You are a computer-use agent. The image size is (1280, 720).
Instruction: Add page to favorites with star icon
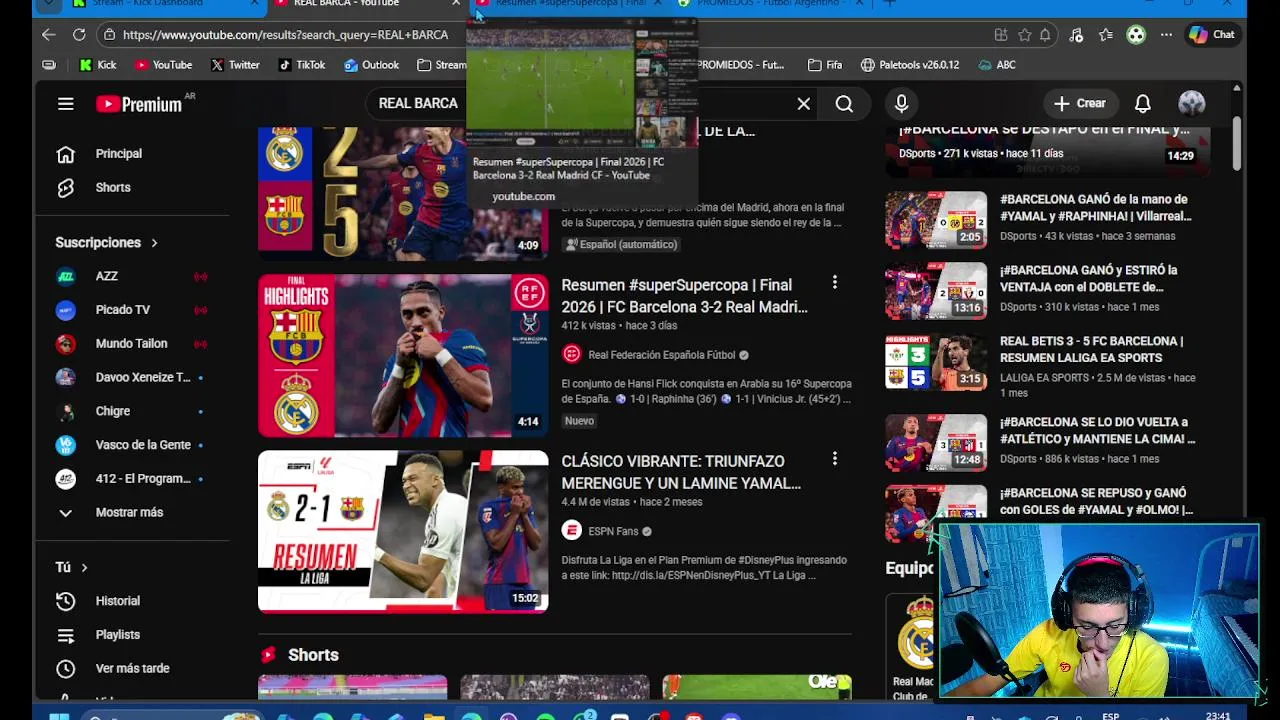pyautogui.click(x=1024, y=34)
